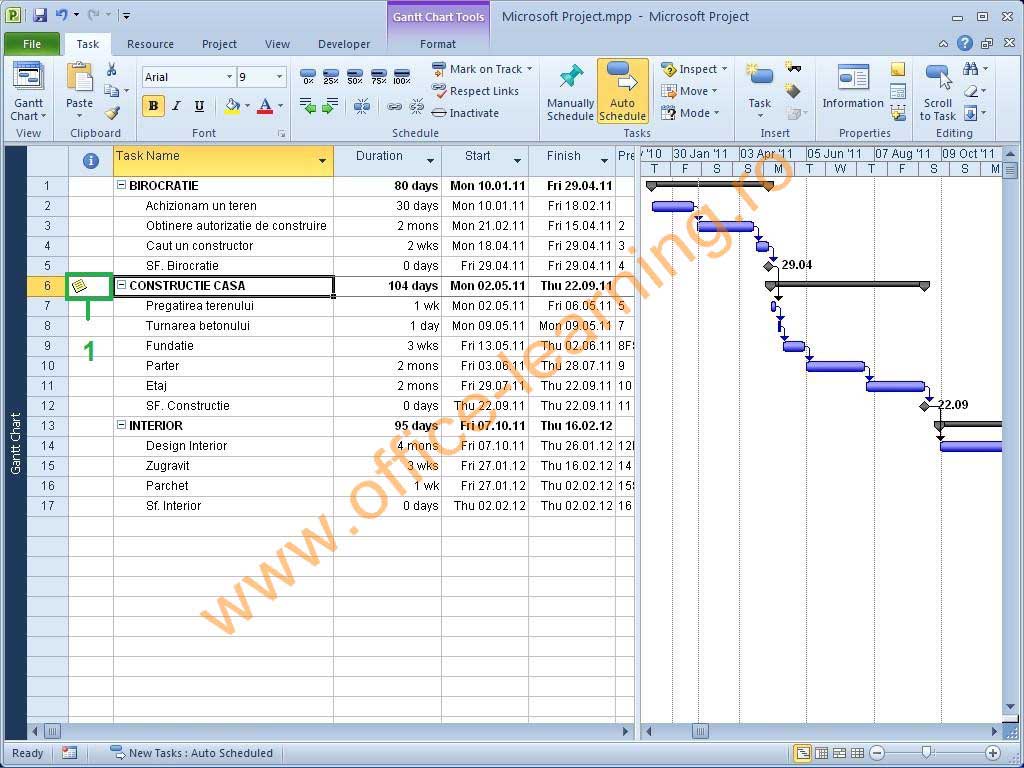The image size is (1024, 768).
Task: Open Task Notes from the Properties group
Action: [898, 69]
